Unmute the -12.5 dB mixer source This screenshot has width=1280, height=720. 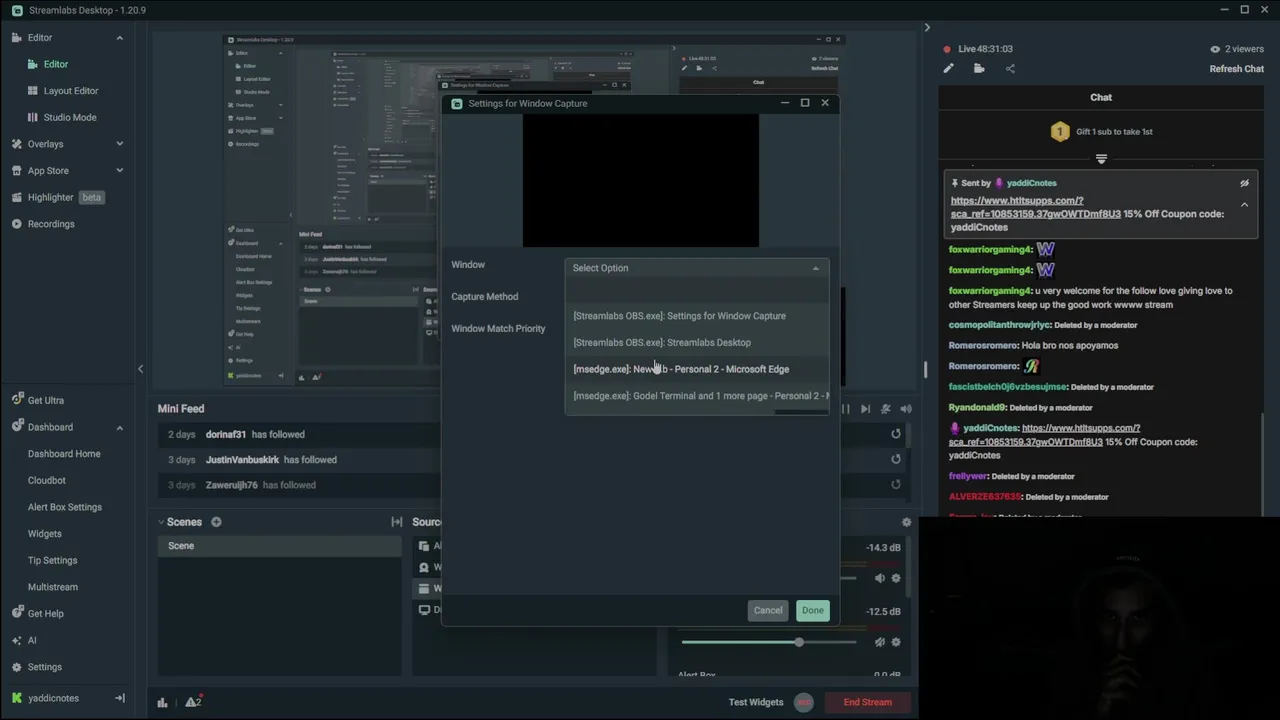[880, 642]
